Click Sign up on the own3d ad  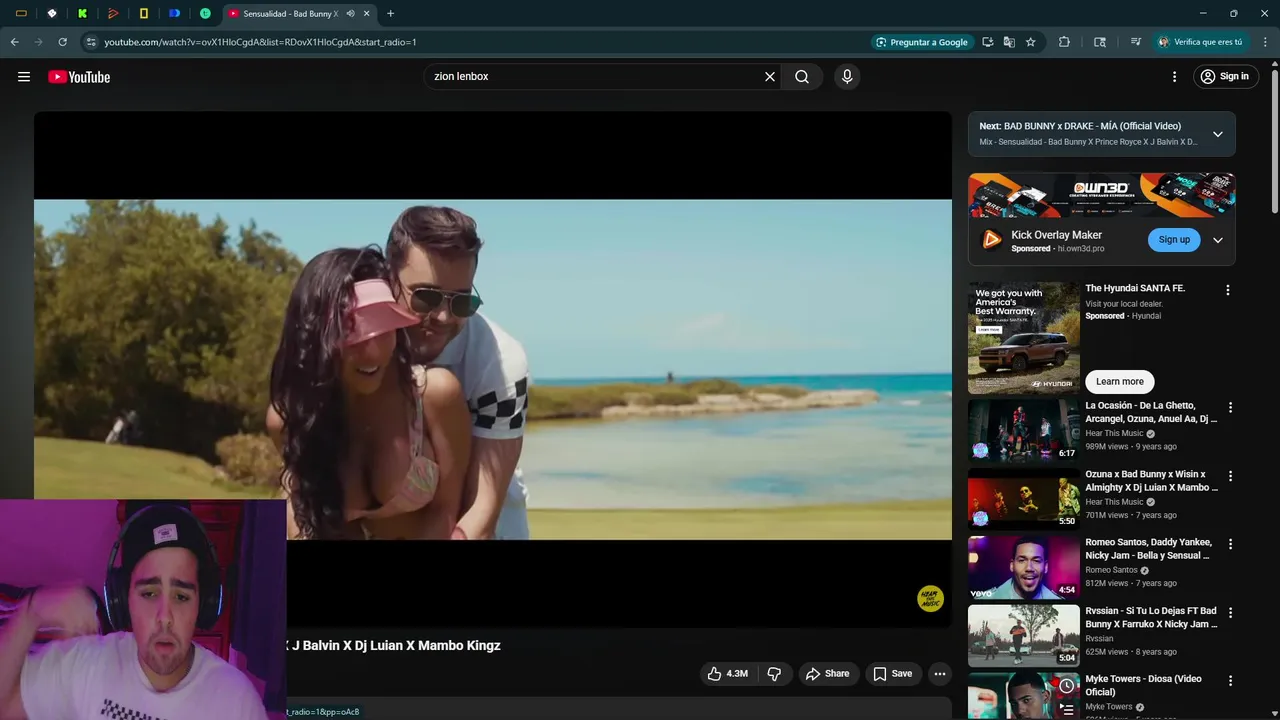(1174, 240)
